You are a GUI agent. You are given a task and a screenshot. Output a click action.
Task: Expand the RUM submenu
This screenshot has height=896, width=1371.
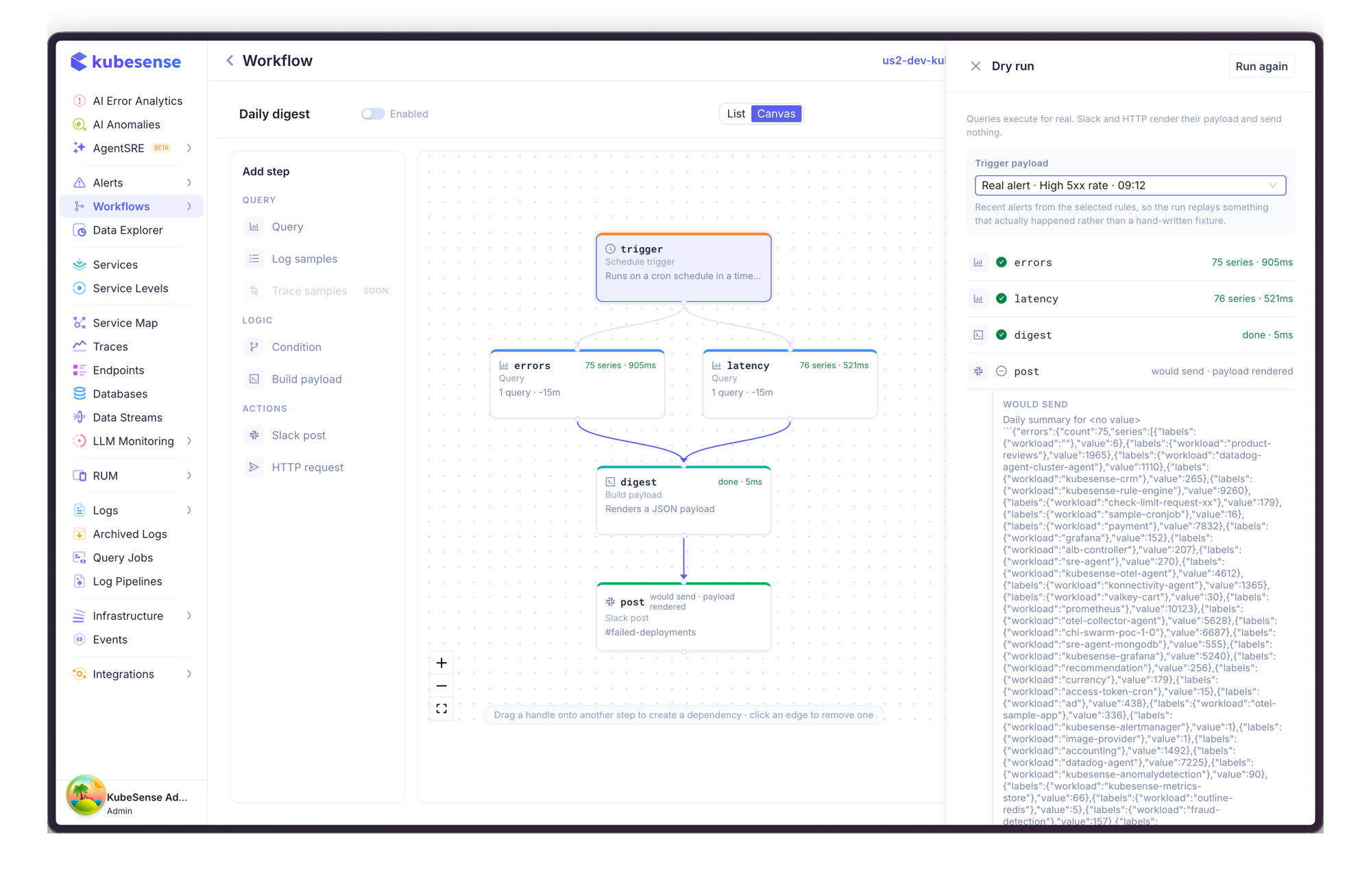(189, 476)
